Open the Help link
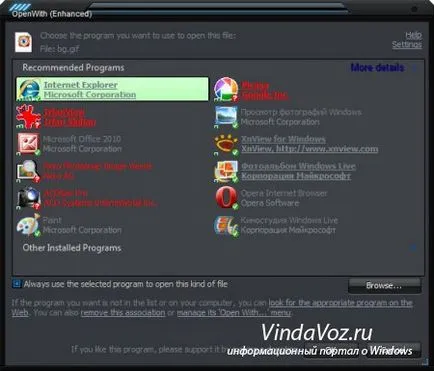Viewport: 434px width, 371px height. [413, 35]
